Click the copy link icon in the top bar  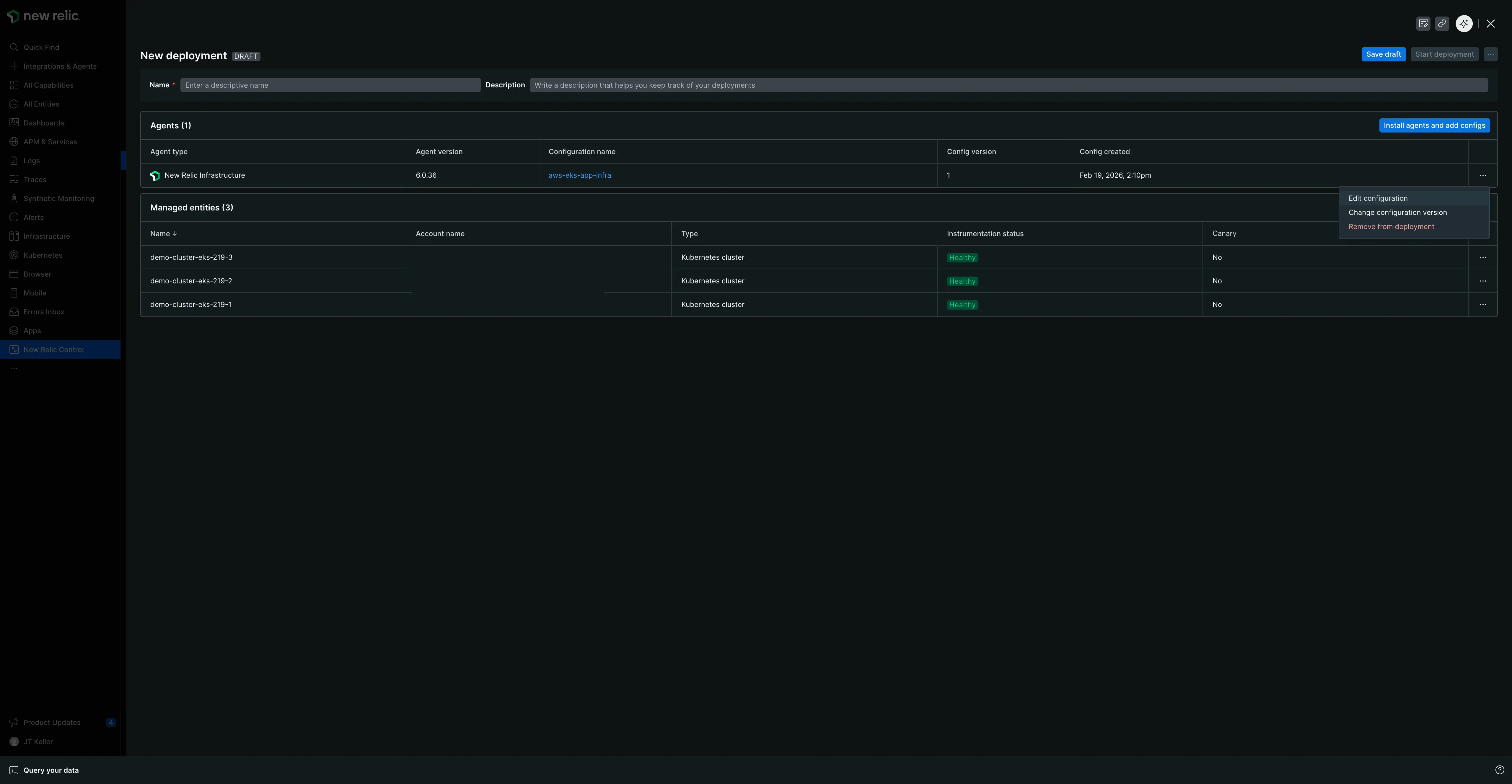[x=1442, y=24]
